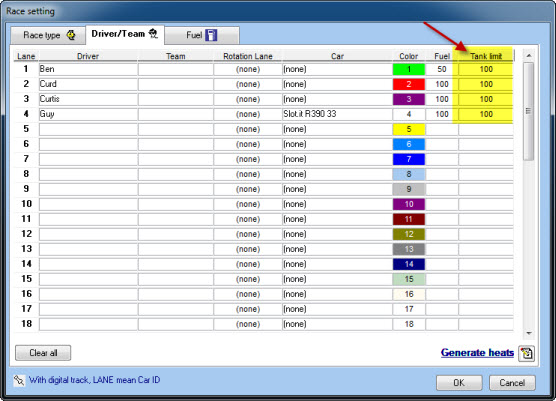Click the Fuel column header
This screenshot has width=556, height=401.
pyautogui.click(x=442, y=56)
